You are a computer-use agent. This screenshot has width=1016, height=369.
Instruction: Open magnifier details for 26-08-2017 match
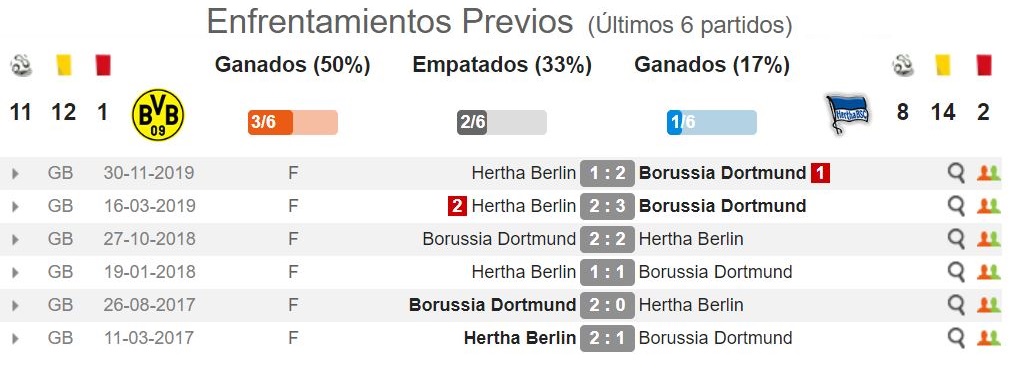(x=956, y=305)
